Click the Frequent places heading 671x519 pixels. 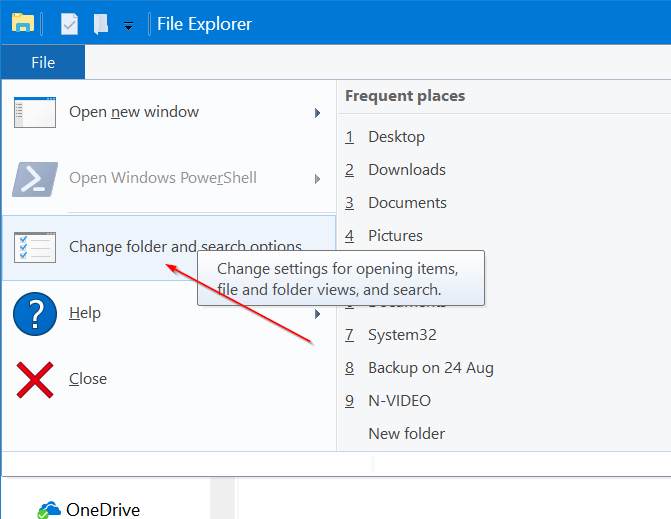coord(405,96)
